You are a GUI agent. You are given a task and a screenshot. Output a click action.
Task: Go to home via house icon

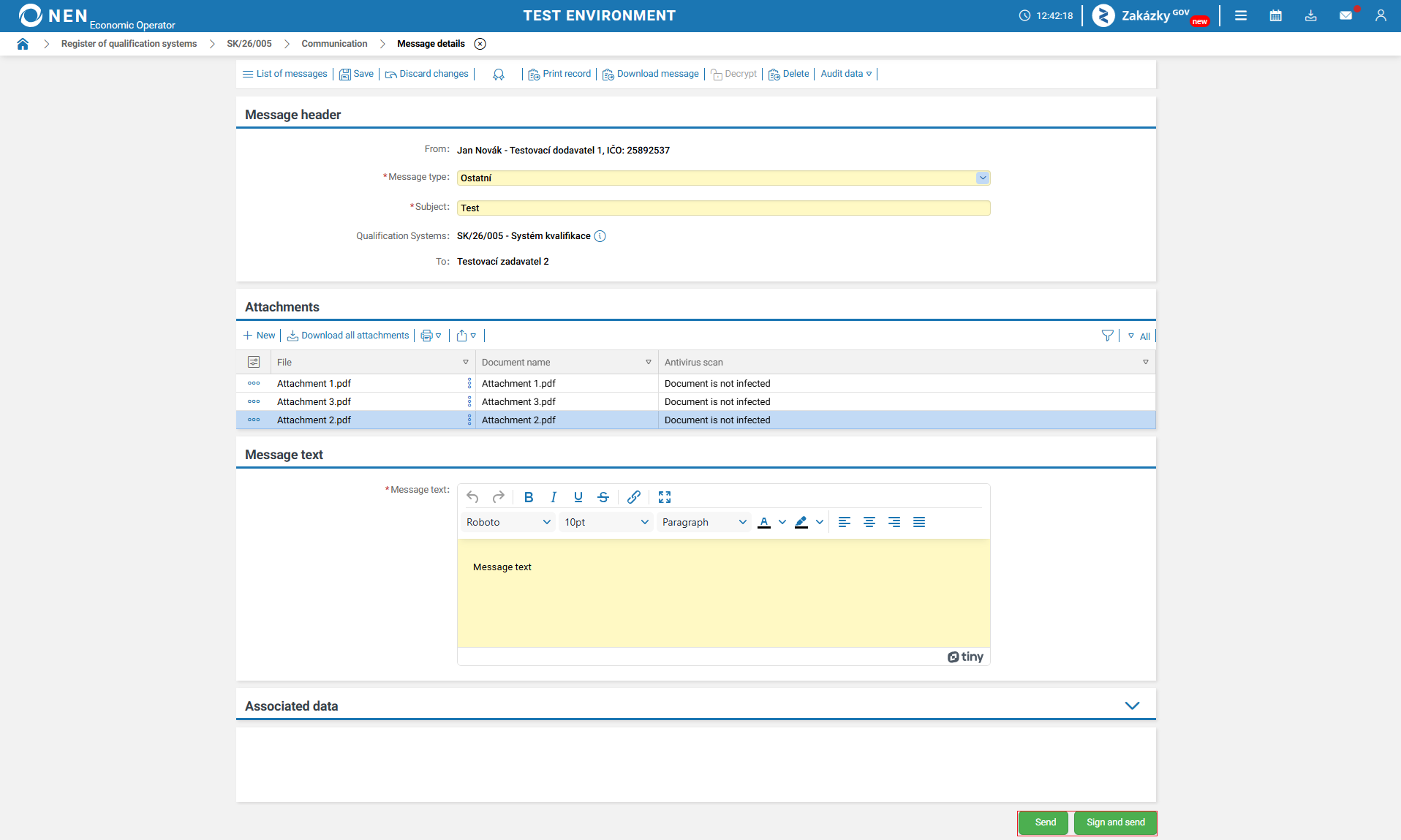(x=23, y=44)
